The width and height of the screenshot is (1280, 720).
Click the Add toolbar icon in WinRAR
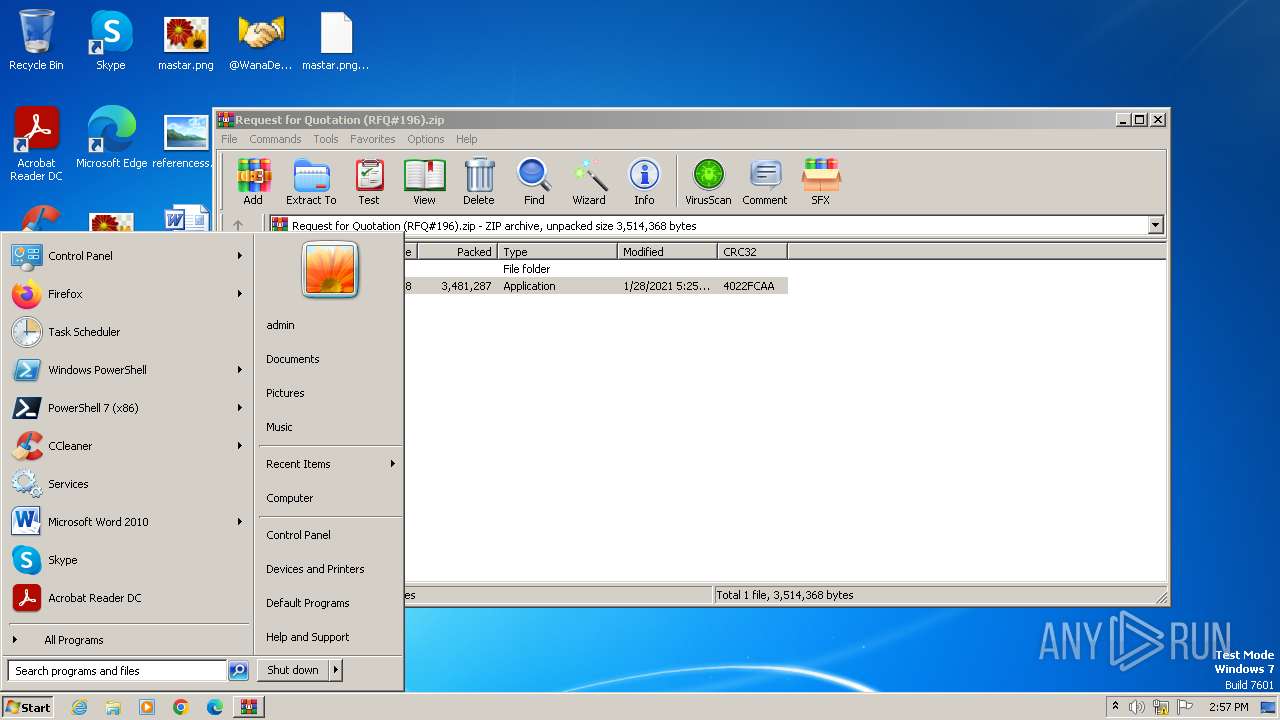tap(253, 181)
